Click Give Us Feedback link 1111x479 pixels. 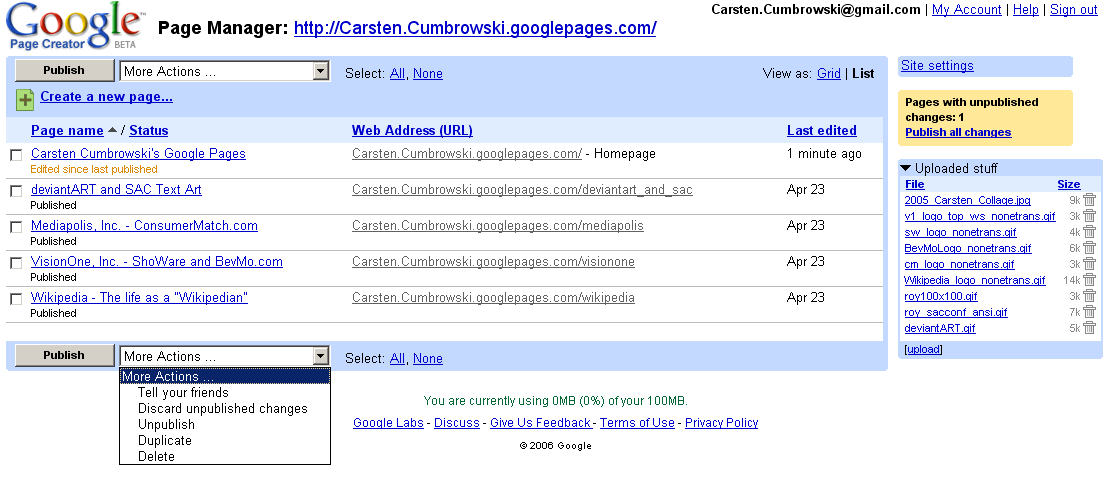point(540,423)
